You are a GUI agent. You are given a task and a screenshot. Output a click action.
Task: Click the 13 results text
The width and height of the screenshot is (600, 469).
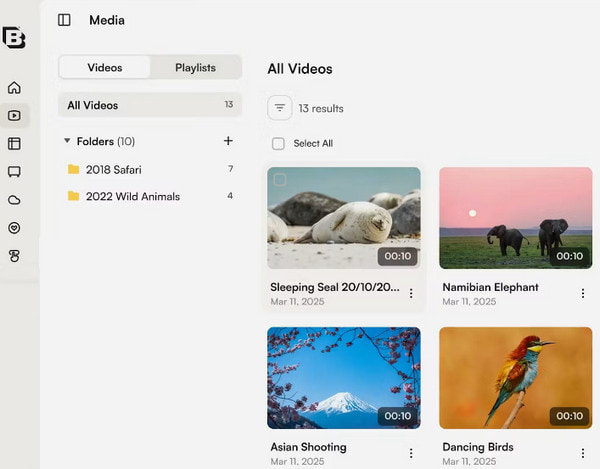click(321, 109)
